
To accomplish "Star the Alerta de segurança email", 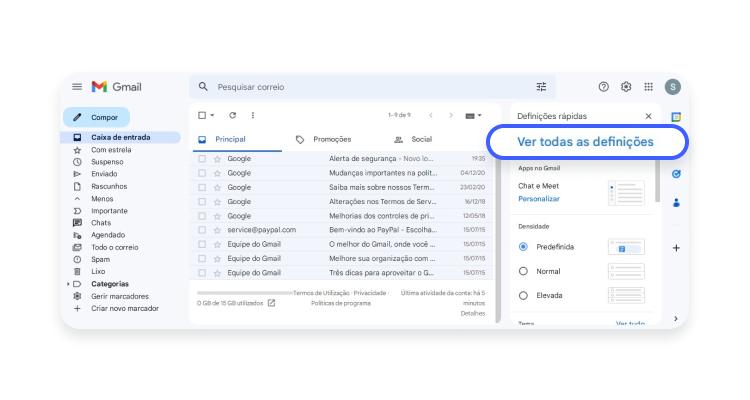I will pos(217,159).
